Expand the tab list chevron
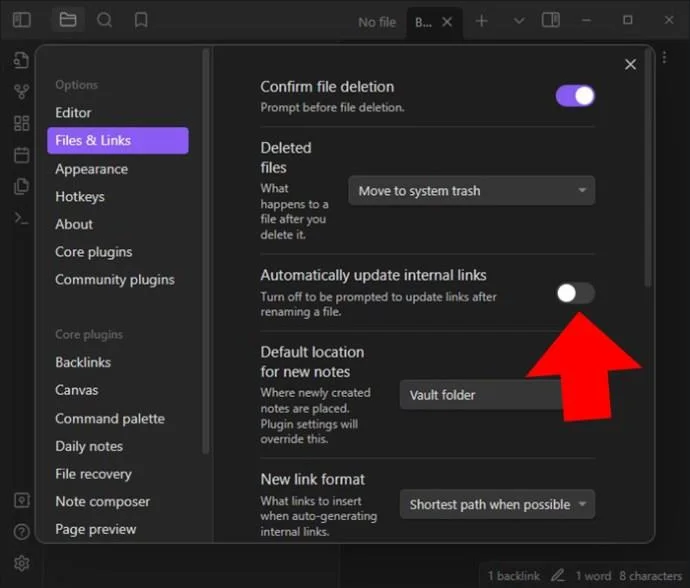This screenshot has width=690, height=588. pos(519,20)
